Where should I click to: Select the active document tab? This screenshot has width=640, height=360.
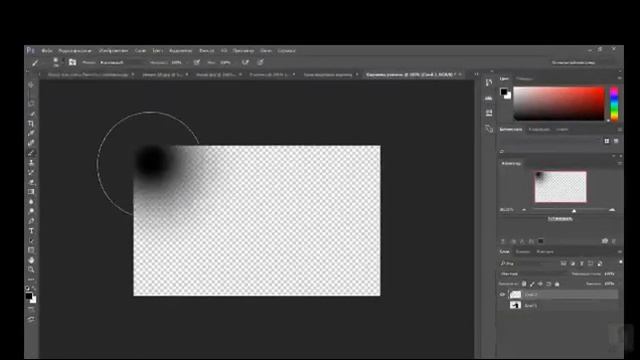[410, 75]
